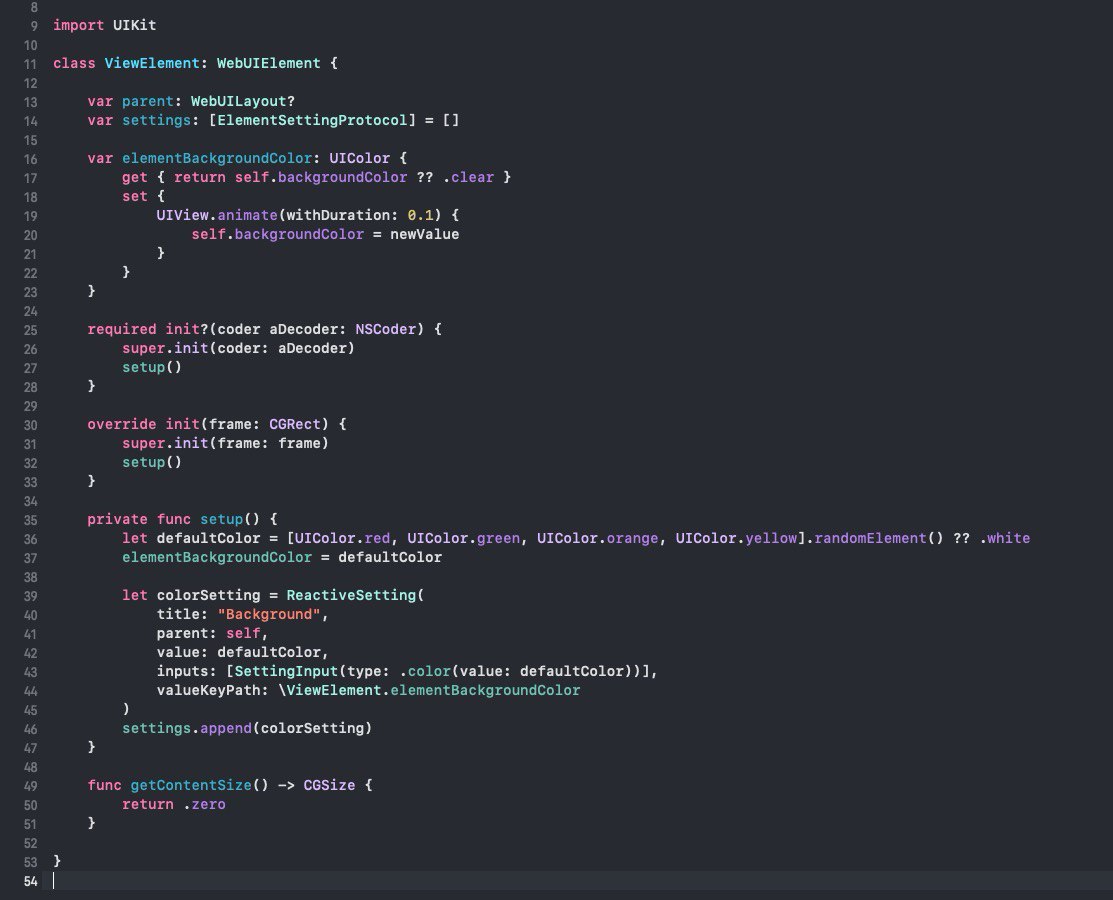
Task: Click 'orange' in the UIColor array
Action: (x=632, y=539)
